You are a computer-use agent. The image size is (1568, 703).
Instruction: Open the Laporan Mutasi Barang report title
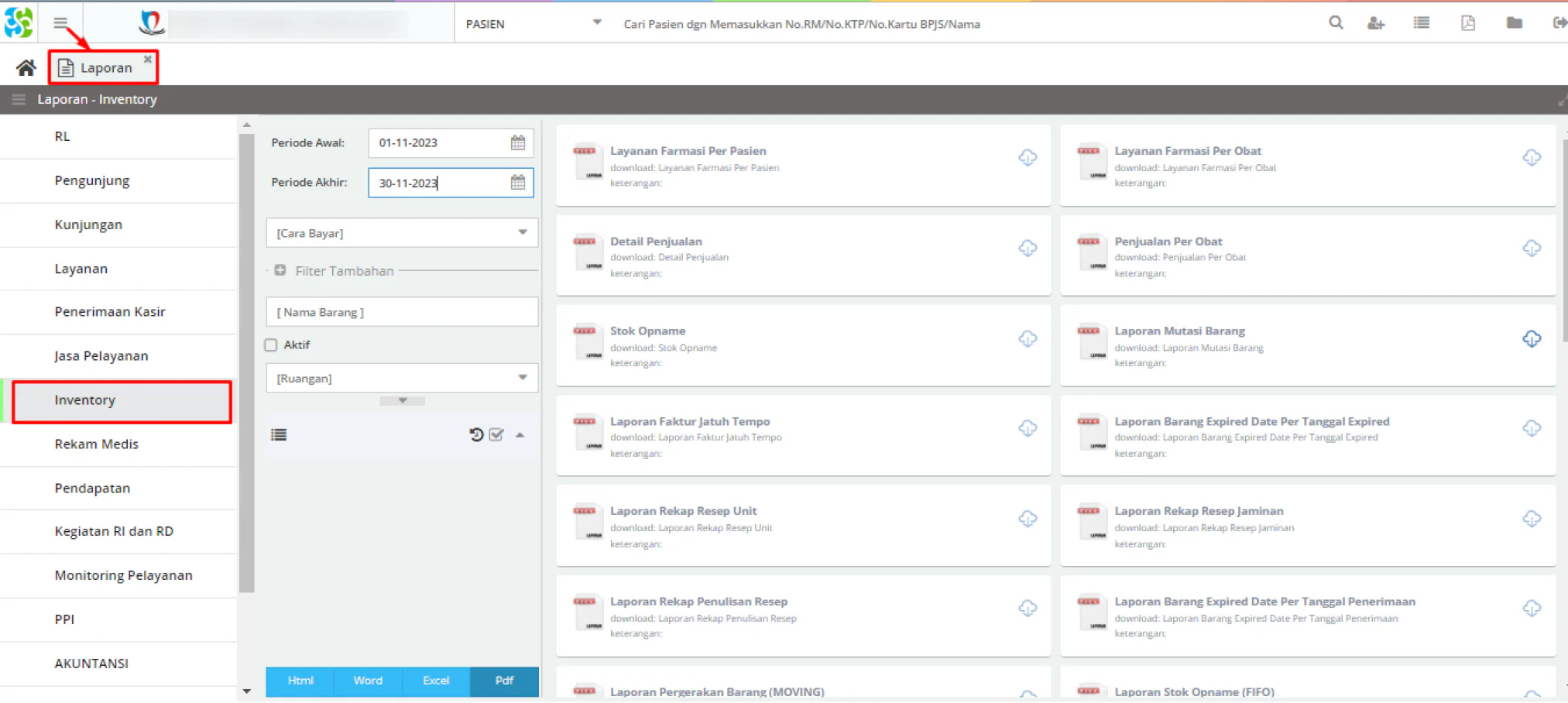click(1179, 331)
